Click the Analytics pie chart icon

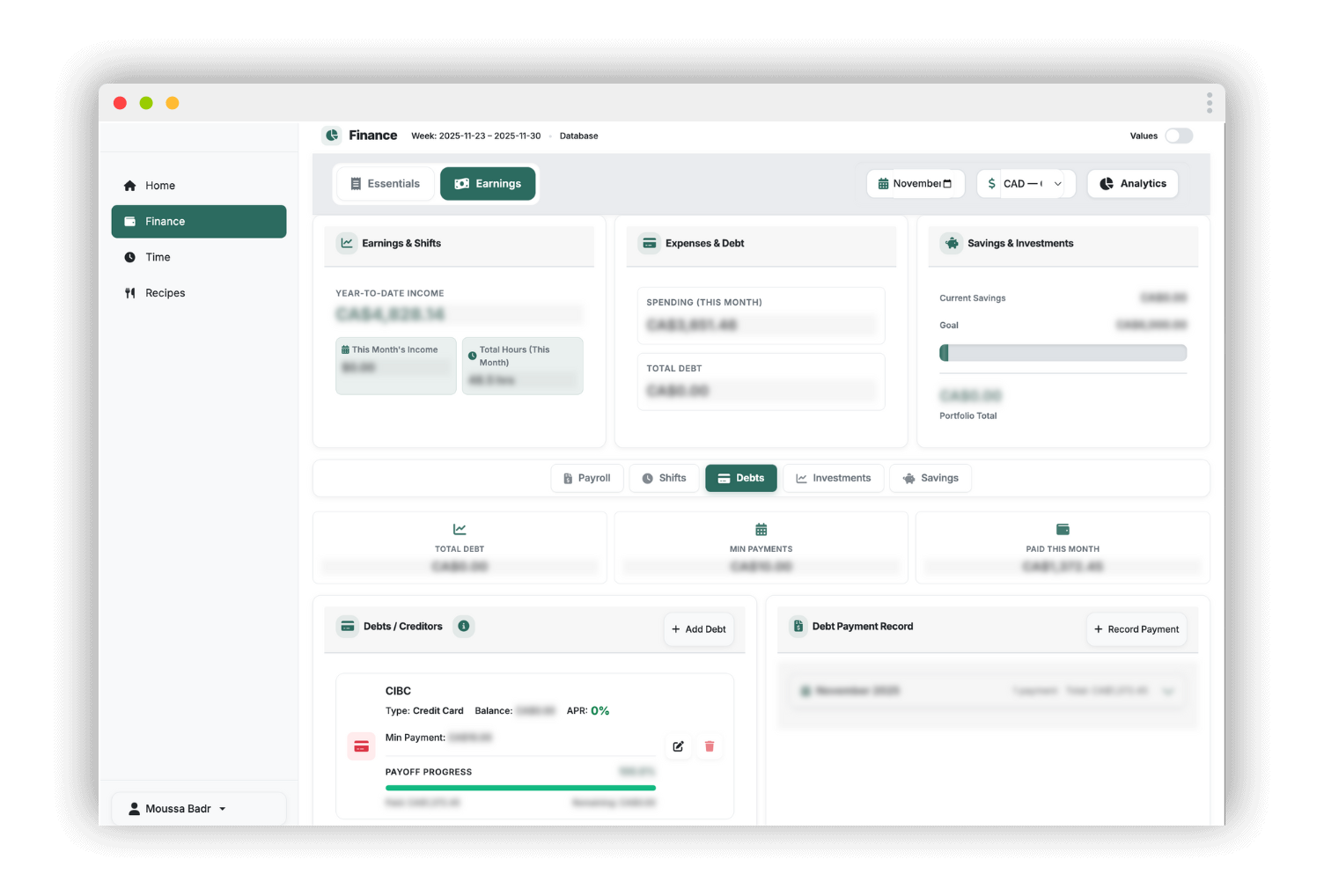(x=1107, y=183)
